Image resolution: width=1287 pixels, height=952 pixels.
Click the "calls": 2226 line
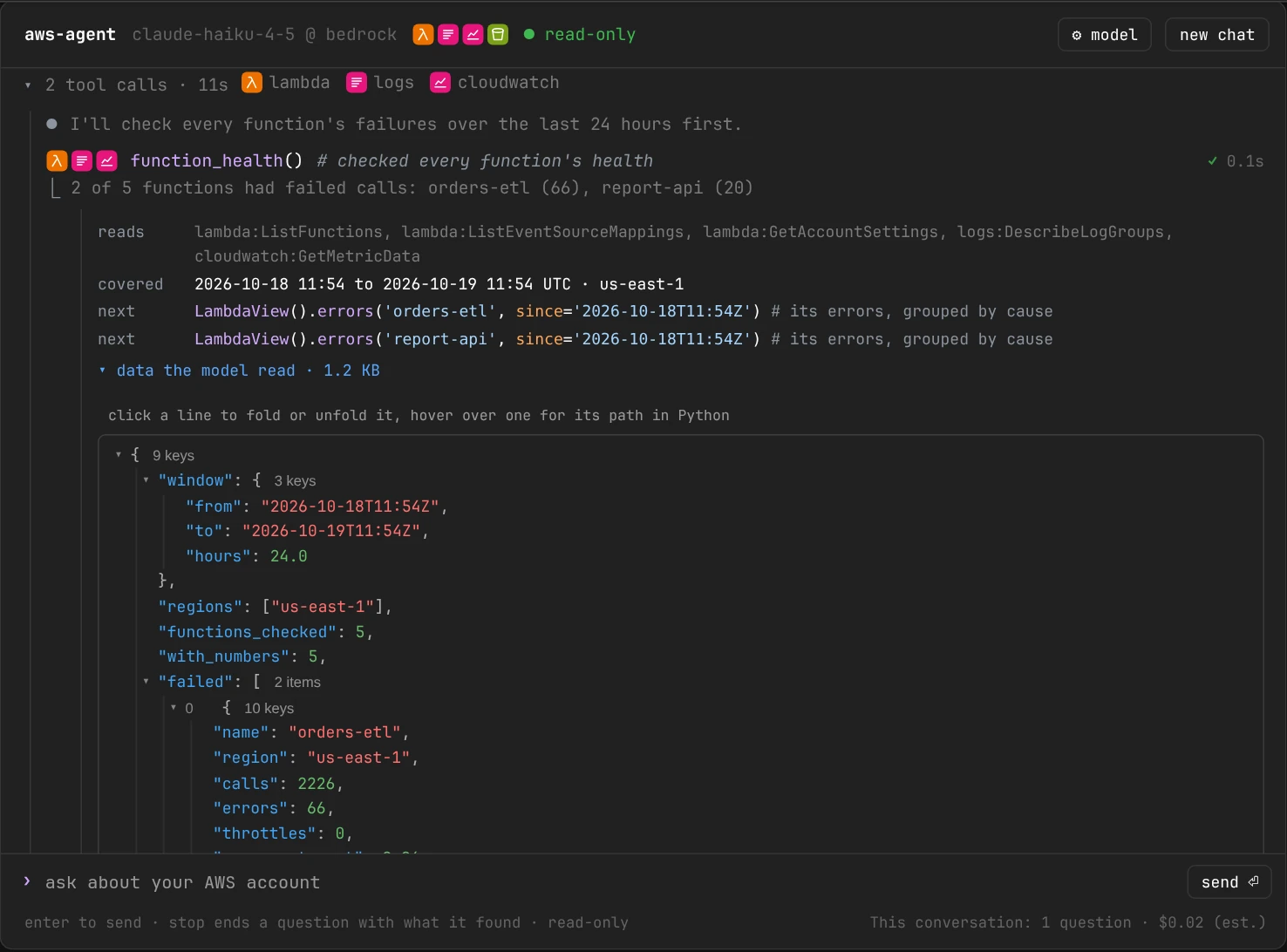[278, 784]
